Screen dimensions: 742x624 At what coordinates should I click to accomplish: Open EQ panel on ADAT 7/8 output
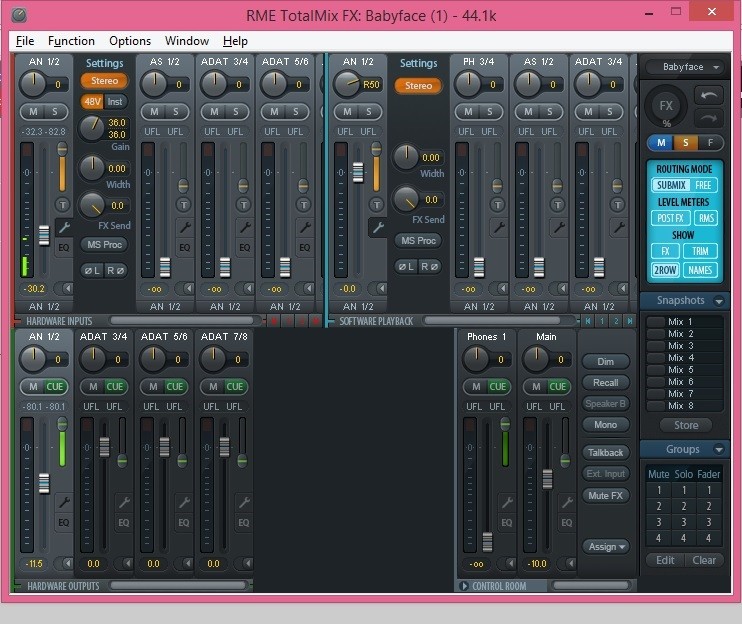pyautogui.click(x=243, y=522)
